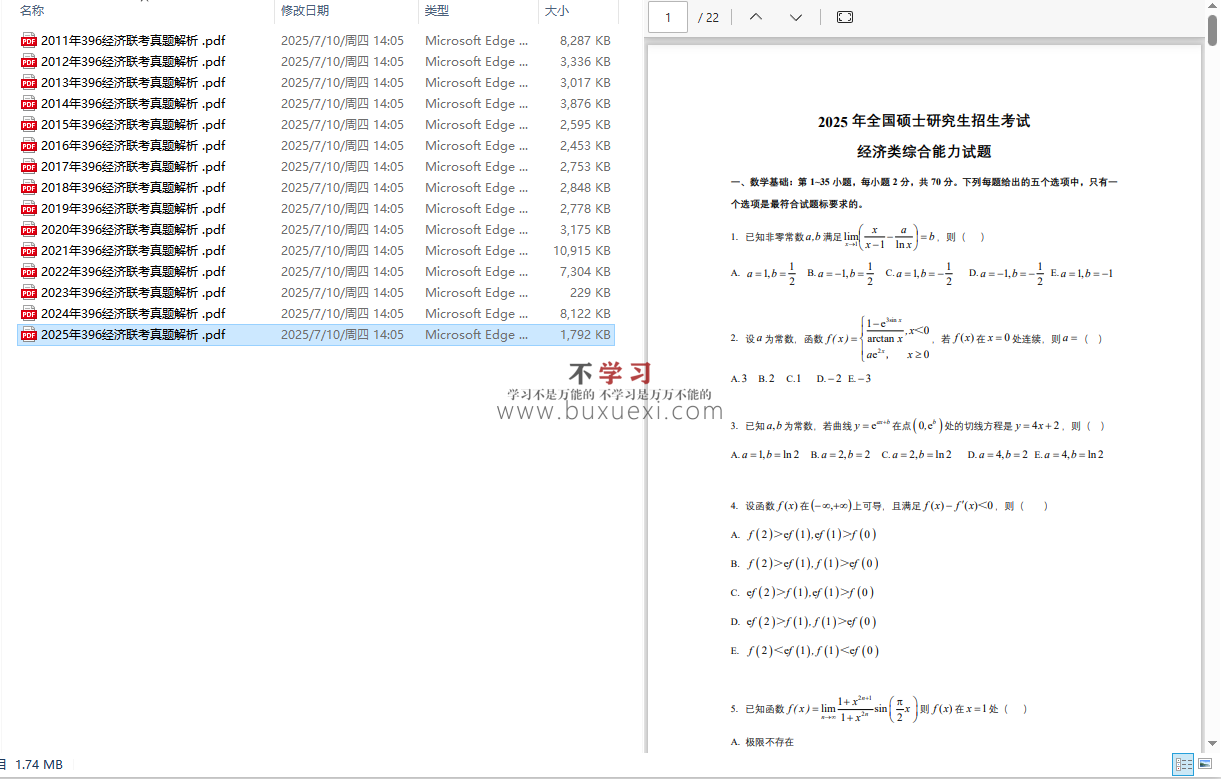This screenshot has width=1221, height=779.
Task: Click PDF icon of 2018年396经济联考真题解析 file
Action: point(29,188)
